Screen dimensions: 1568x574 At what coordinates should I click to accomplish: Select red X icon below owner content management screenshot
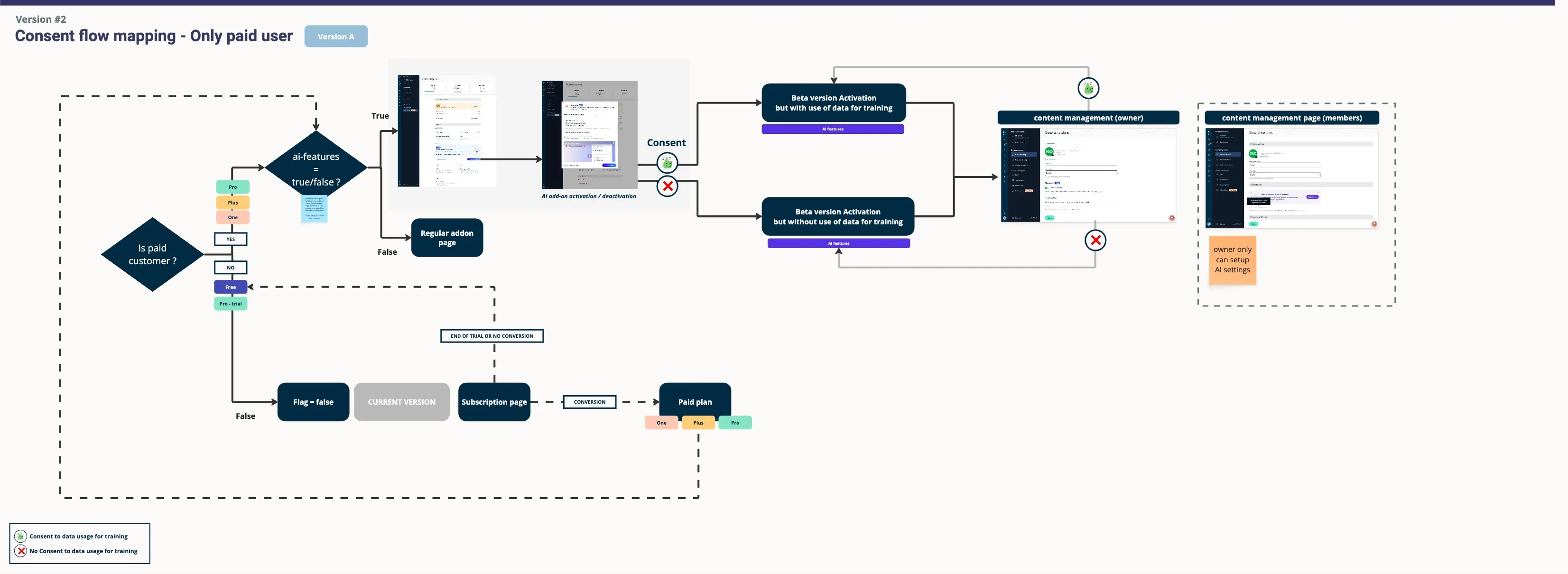pos(1095,241)
